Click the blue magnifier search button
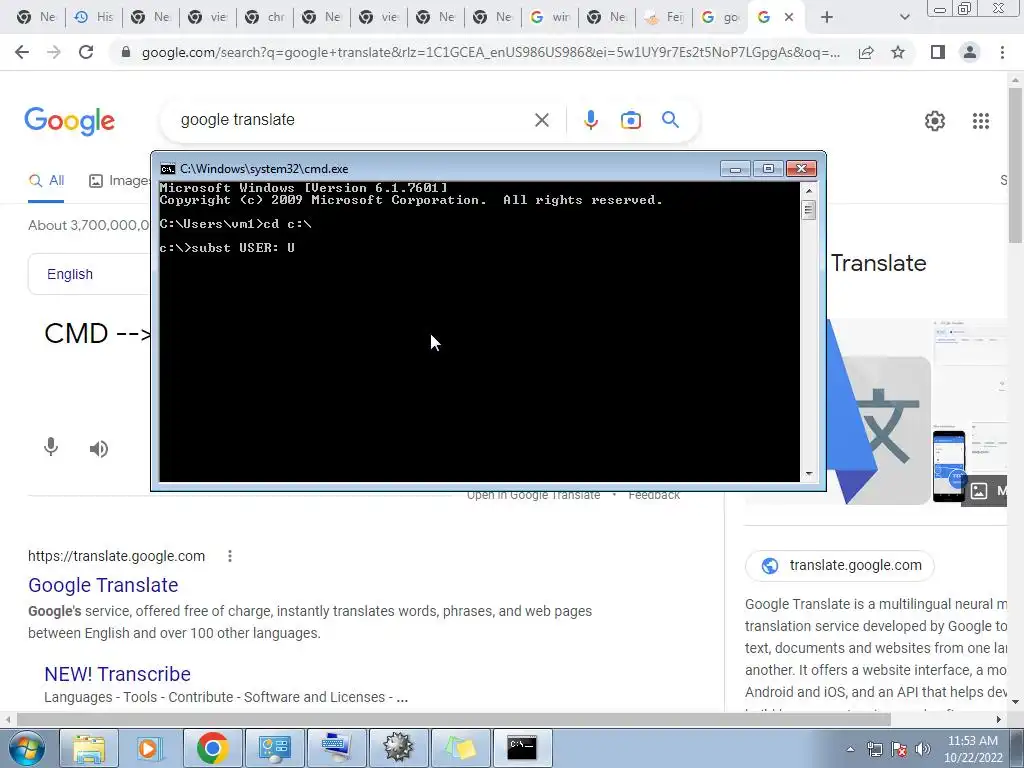This screenshot has height=768, width=1024. click(670, 120)
